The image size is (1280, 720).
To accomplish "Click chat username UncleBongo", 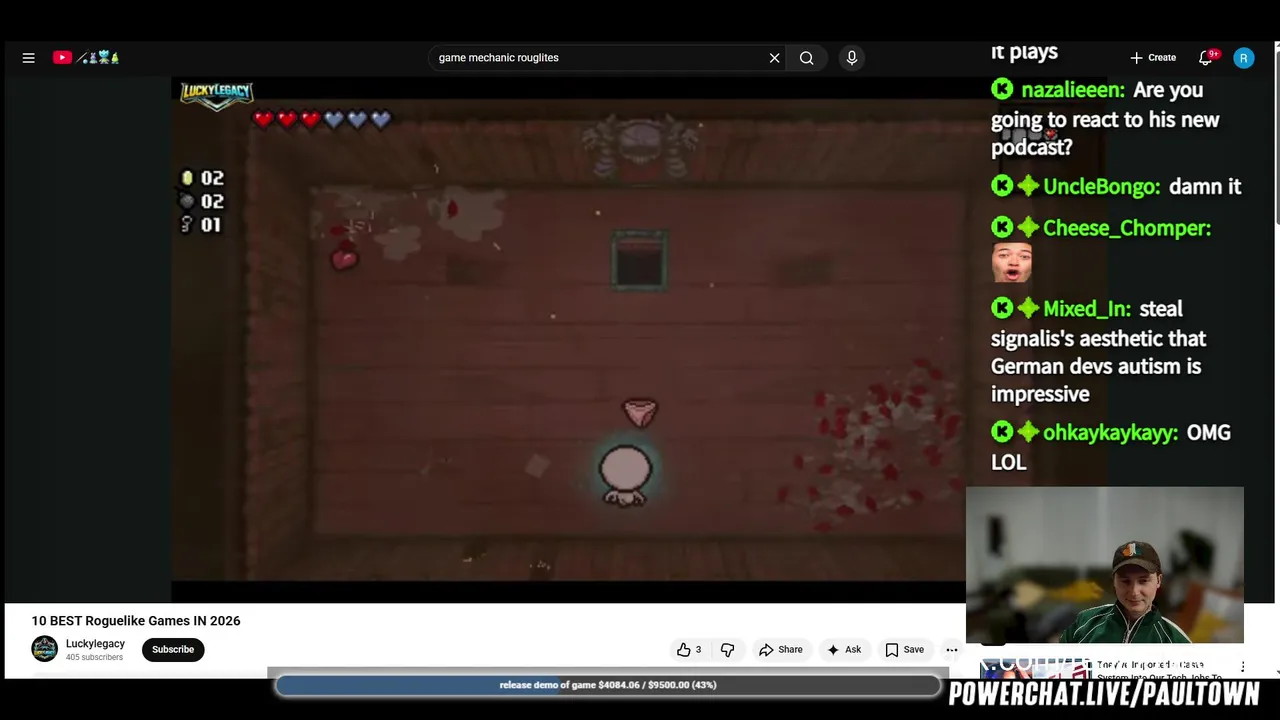I will pos(1101,187).
